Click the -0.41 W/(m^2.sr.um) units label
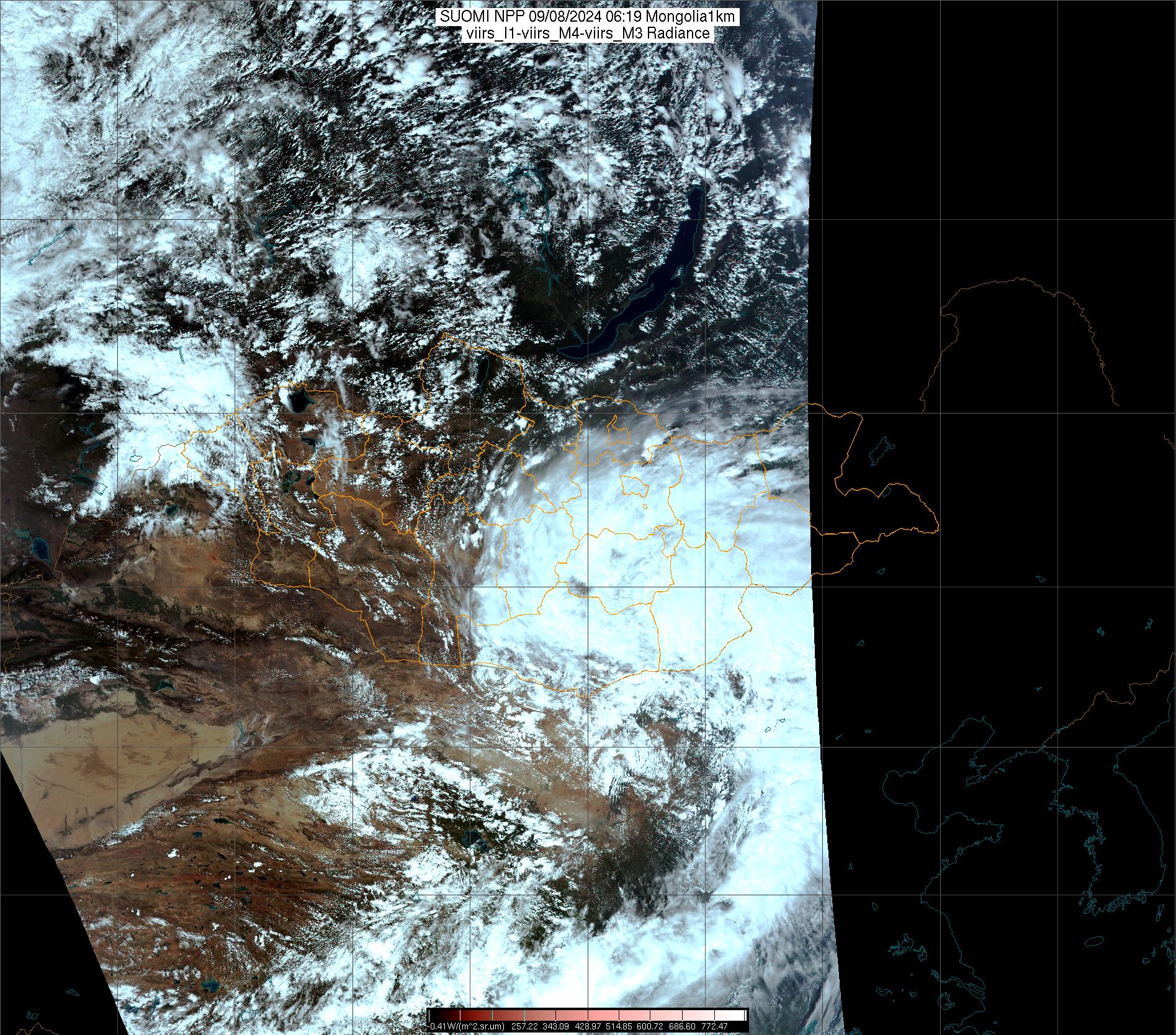Viewport: 1176px width, 1035px height. coord(466,1026)
